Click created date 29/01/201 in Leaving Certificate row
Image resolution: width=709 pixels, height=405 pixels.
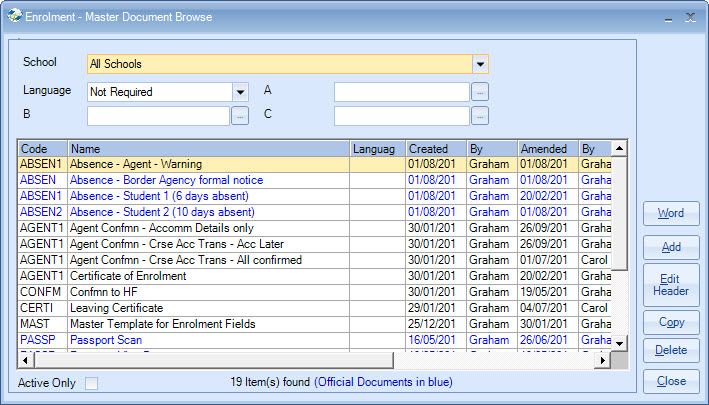pos(436,308)
